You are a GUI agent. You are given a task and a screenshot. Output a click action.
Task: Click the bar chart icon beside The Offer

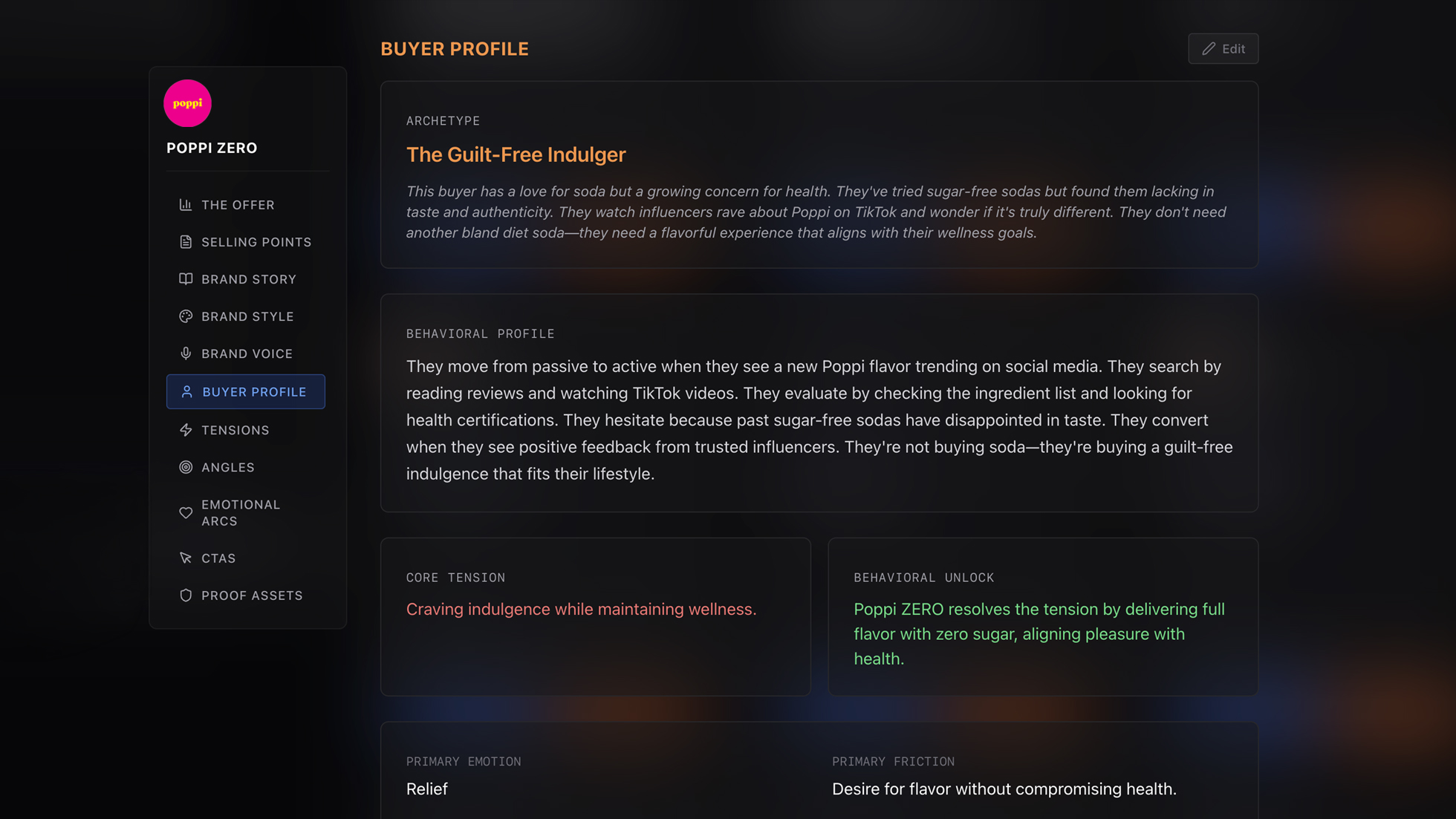click(x=186, y=205)
